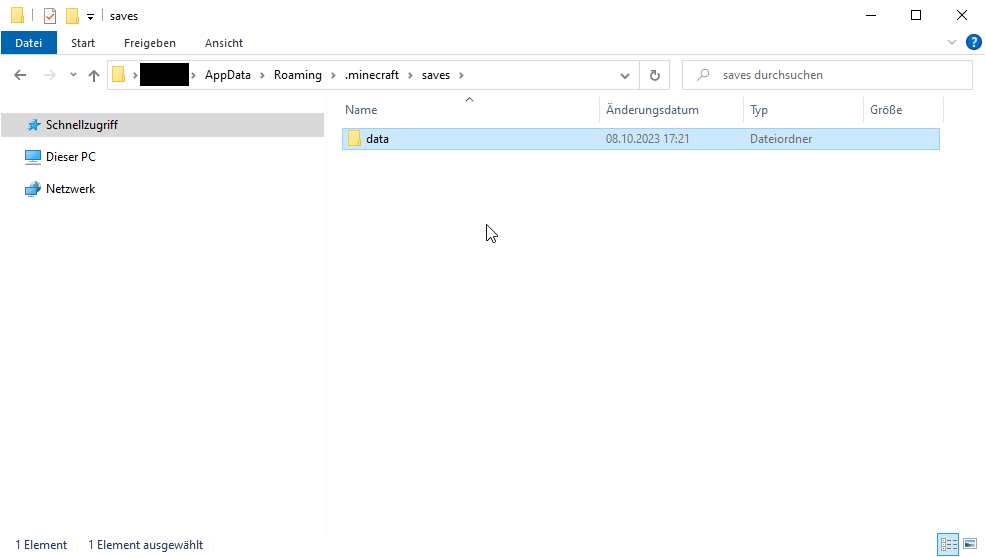This screenshot has height=557, width=986.
Task: Select AppData in the address path
Action: pyautogui.click(x=228, y=75)
